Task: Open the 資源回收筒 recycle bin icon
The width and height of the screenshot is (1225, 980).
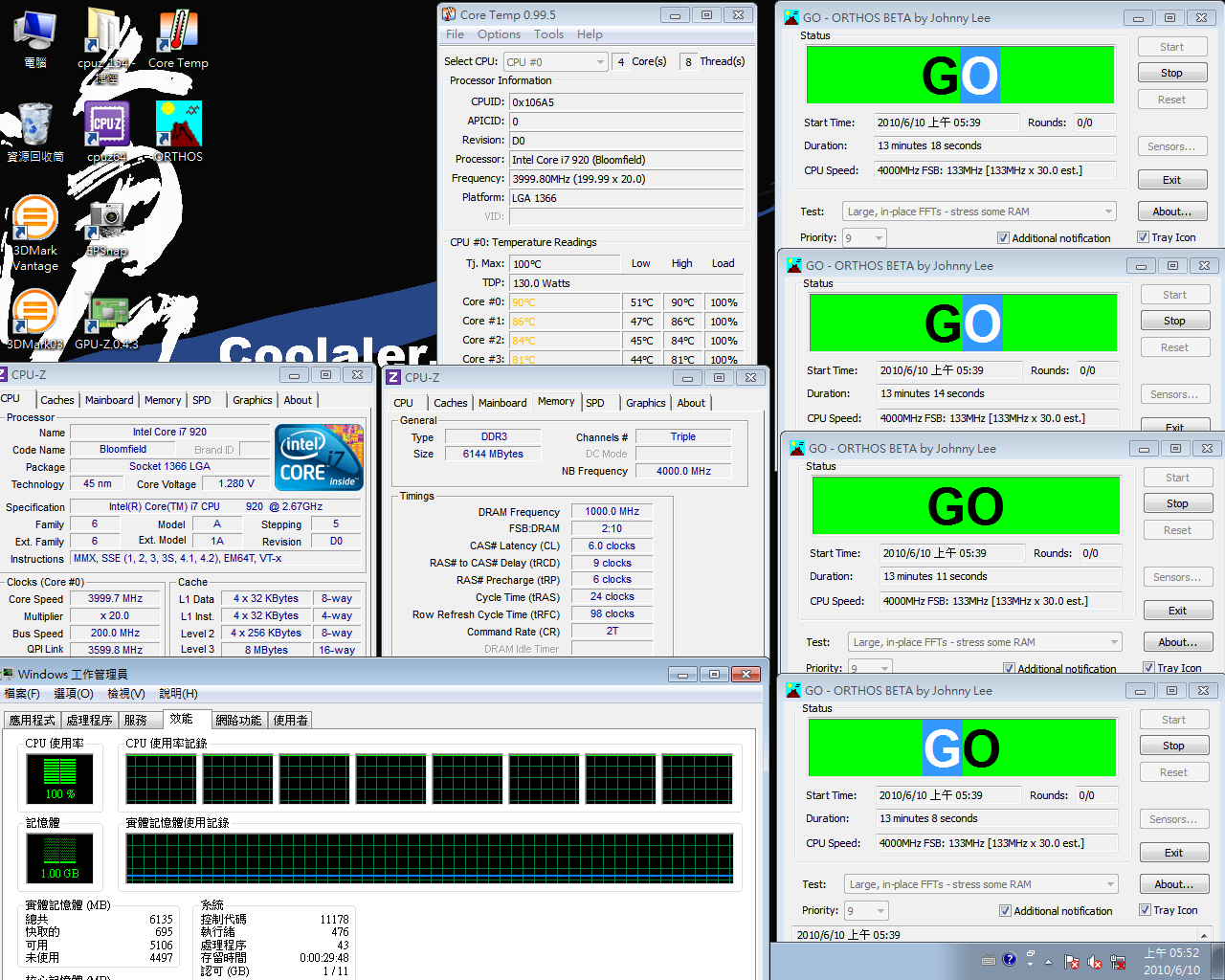Action: pos(35,132)
